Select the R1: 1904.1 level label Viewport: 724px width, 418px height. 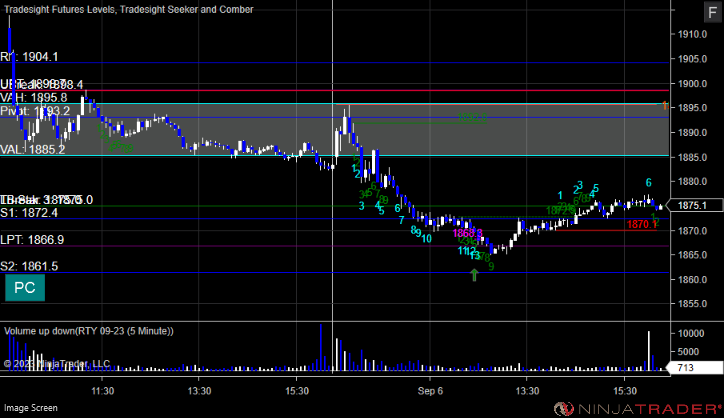point(30,57)
